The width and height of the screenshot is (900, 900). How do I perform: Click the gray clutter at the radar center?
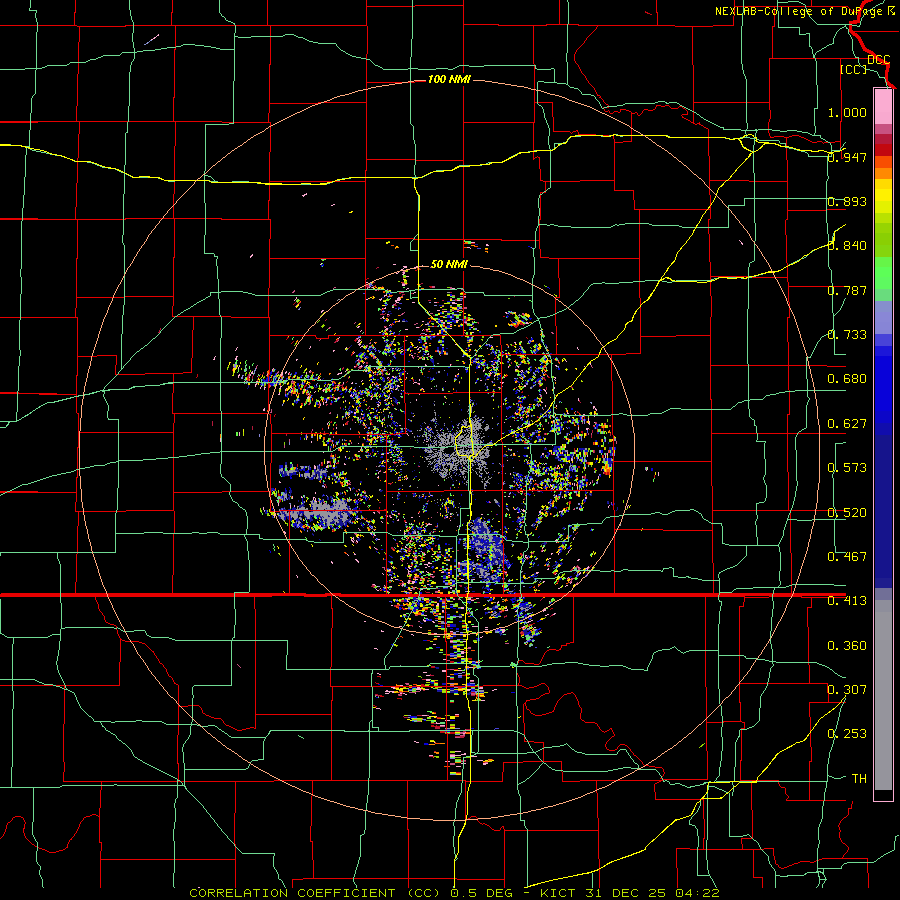click(x=456, y=448)
